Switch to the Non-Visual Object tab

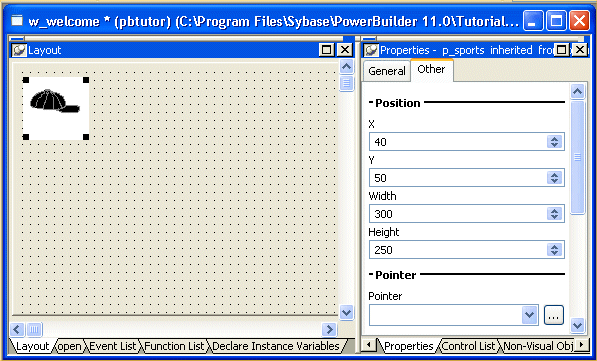[x=538, y=346]
